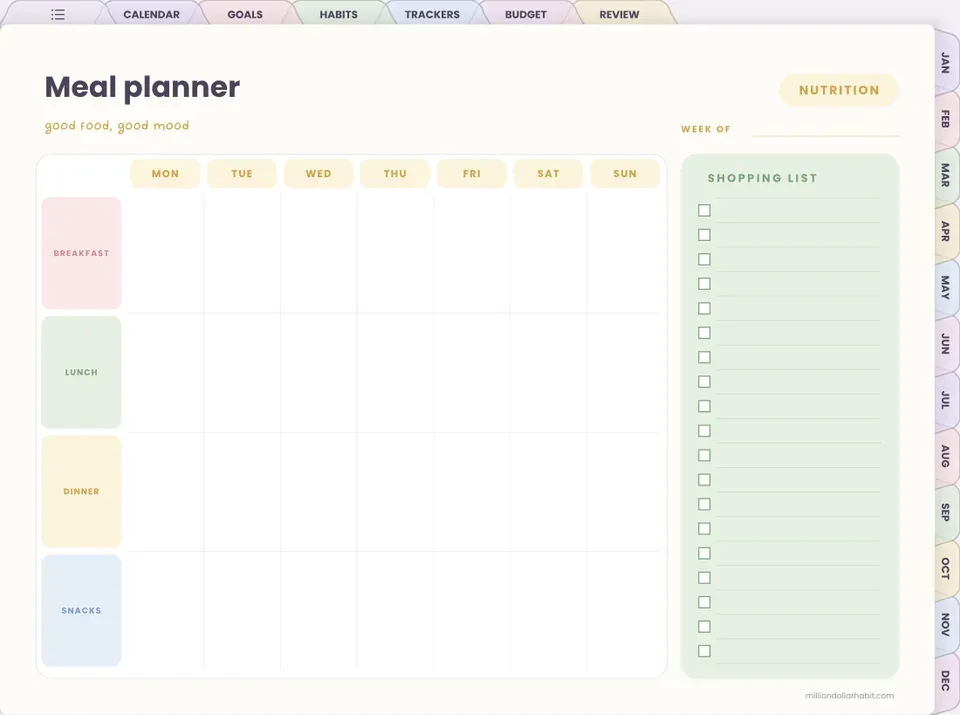The height and width of the screenshot is (715, 960).
Task: Jump to the JAN month tab
Action: point(946,63)
